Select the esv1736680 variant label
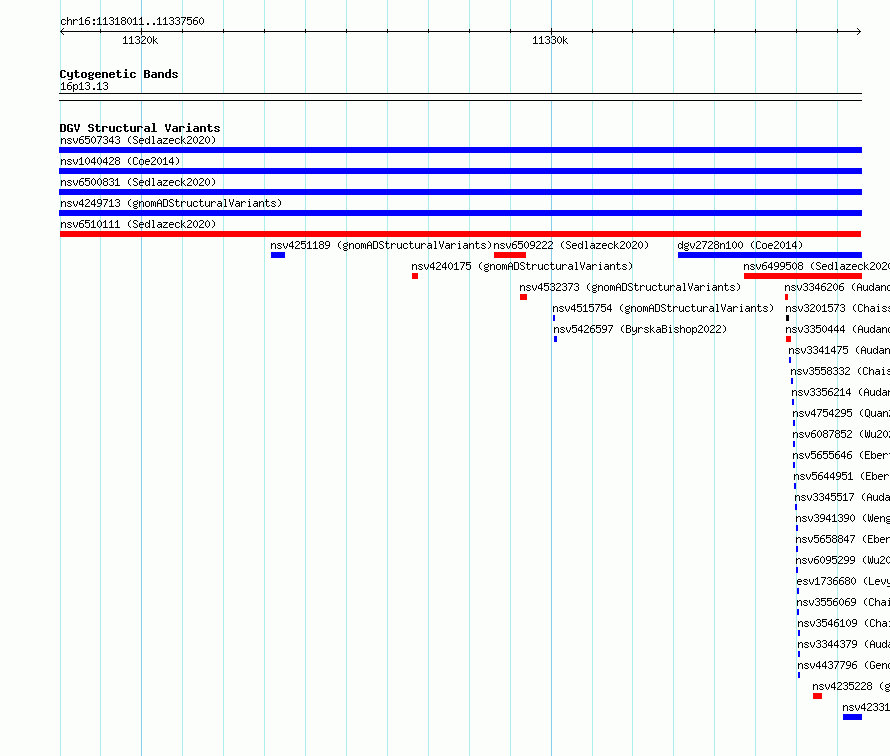Viewport: 890px width, 756px height. click(843, 581)
